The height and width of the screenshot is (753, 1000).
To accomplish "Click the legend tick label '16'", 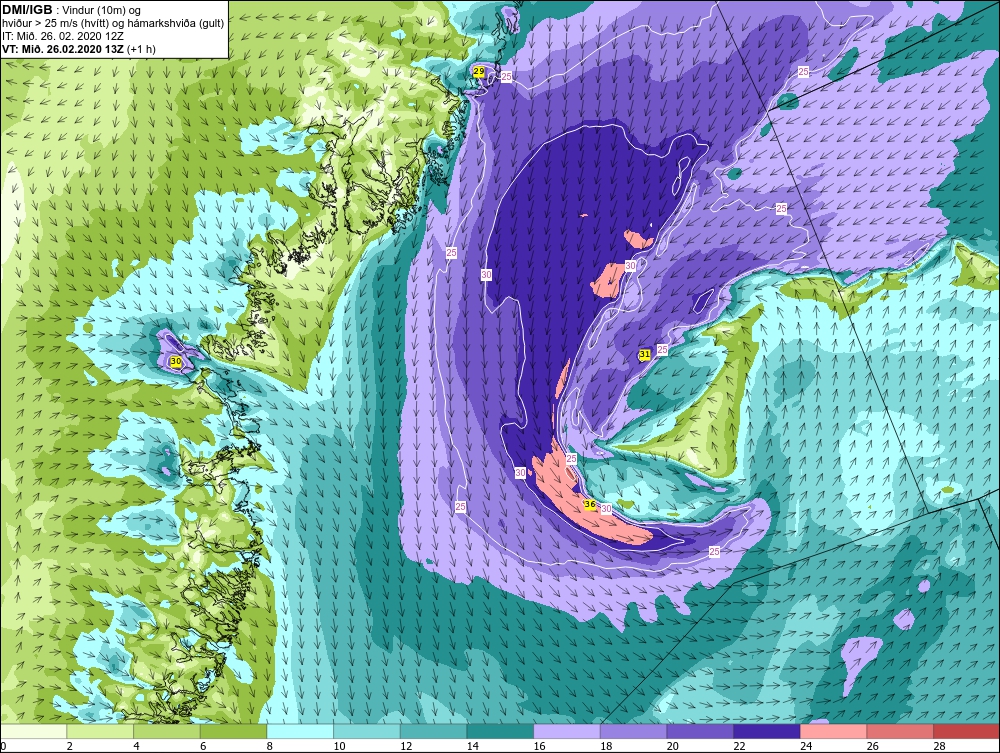I will 540,746.
